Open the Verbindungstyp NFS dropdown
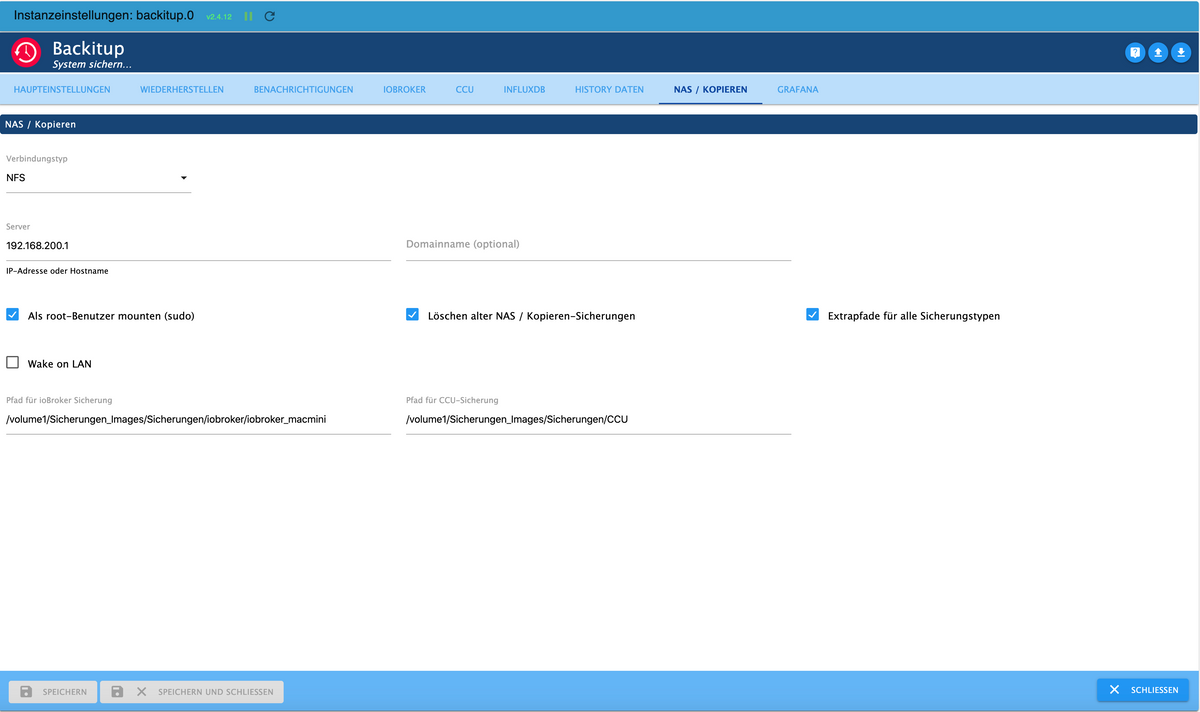This screenshot has width=1200, height=712. tap(98, 178)
